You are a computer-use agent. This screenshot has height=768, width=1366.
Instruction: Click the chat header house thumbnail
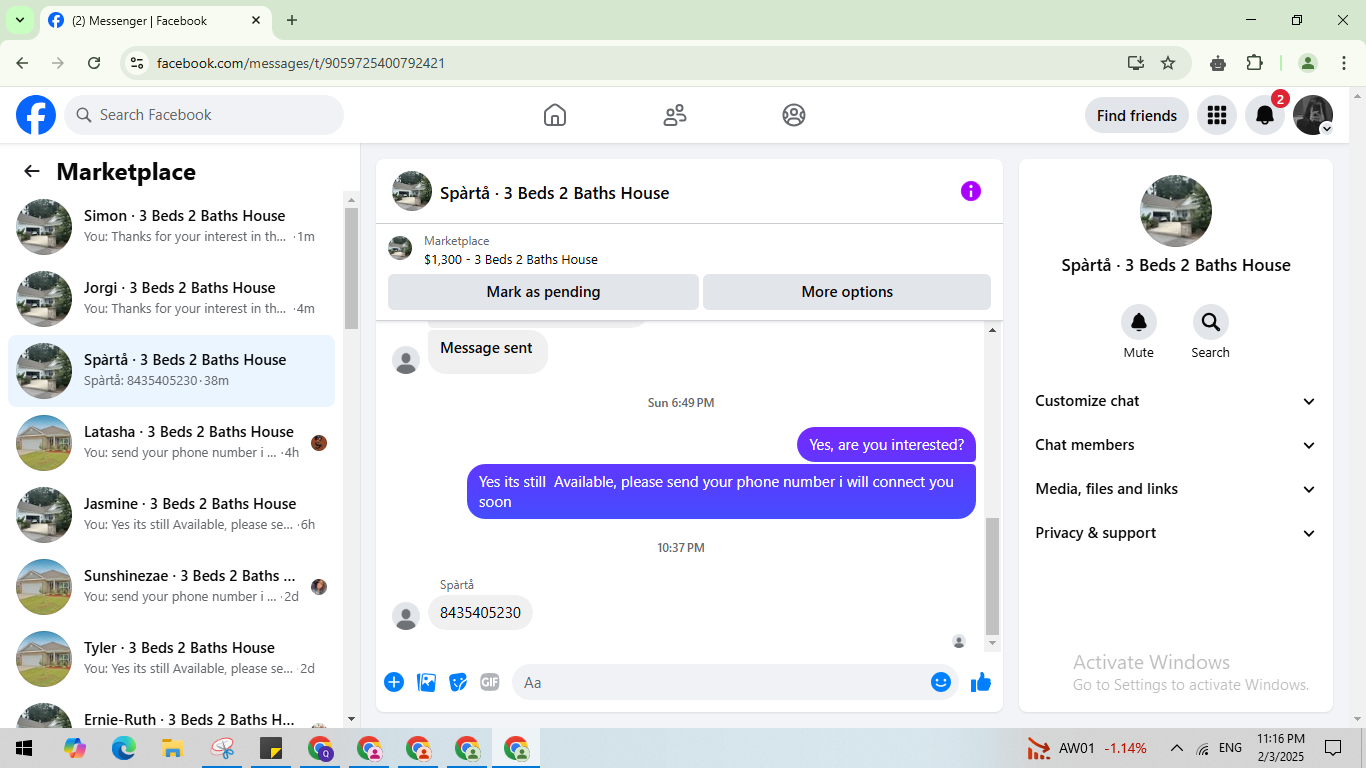point(412,191)
